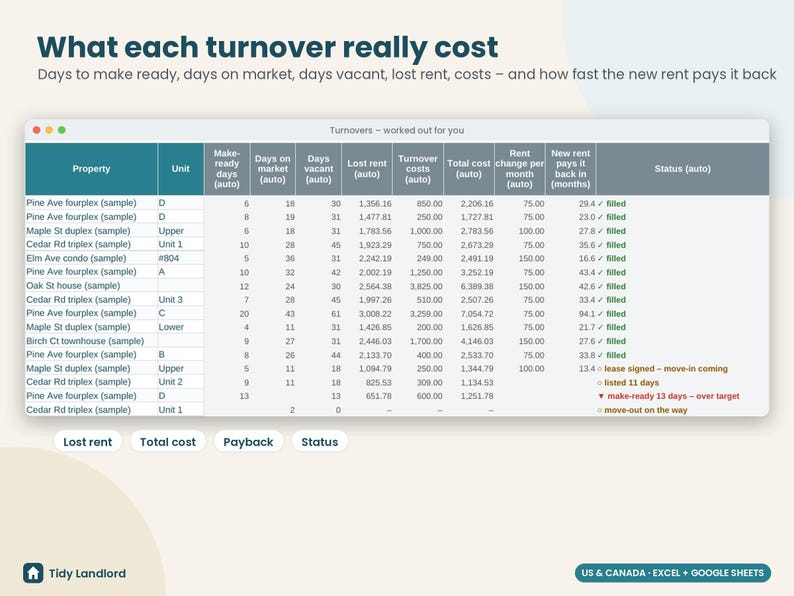Screen dimensions: 794x596
Task: Click turnover cost value 1,700.00
Action: tap(426, 341)
